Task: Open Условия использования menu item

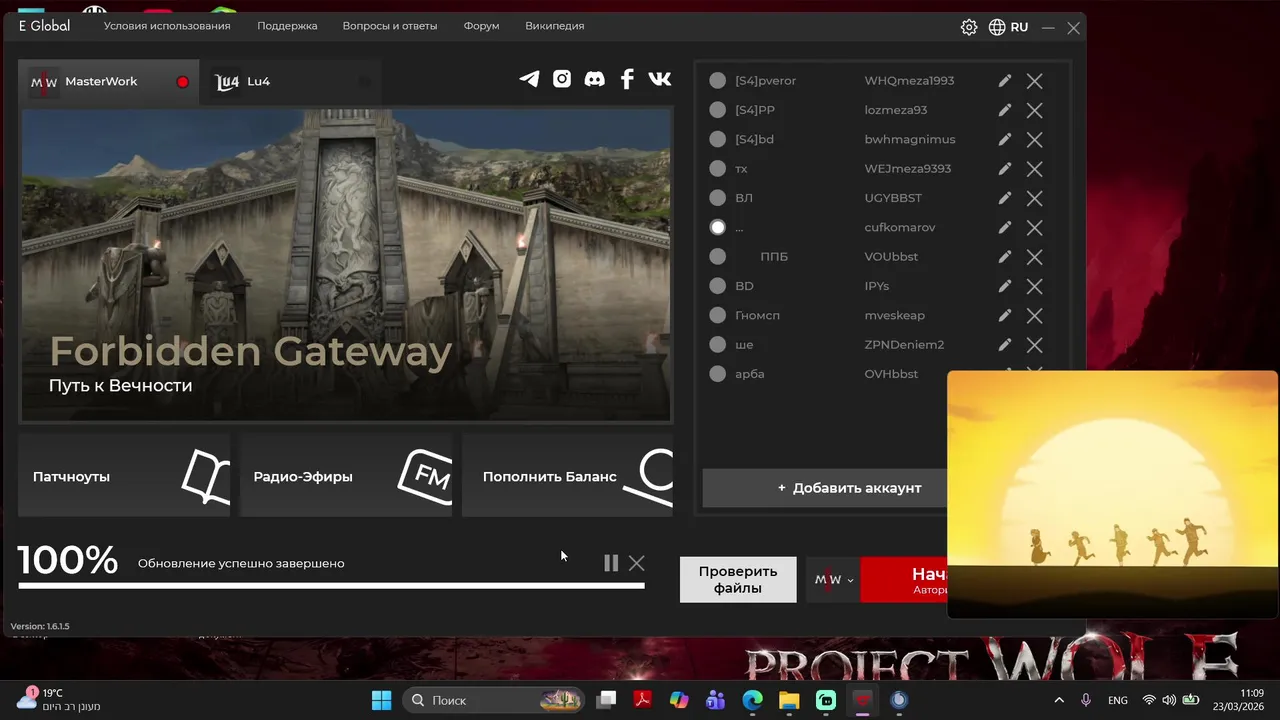Action: [167, 26]
